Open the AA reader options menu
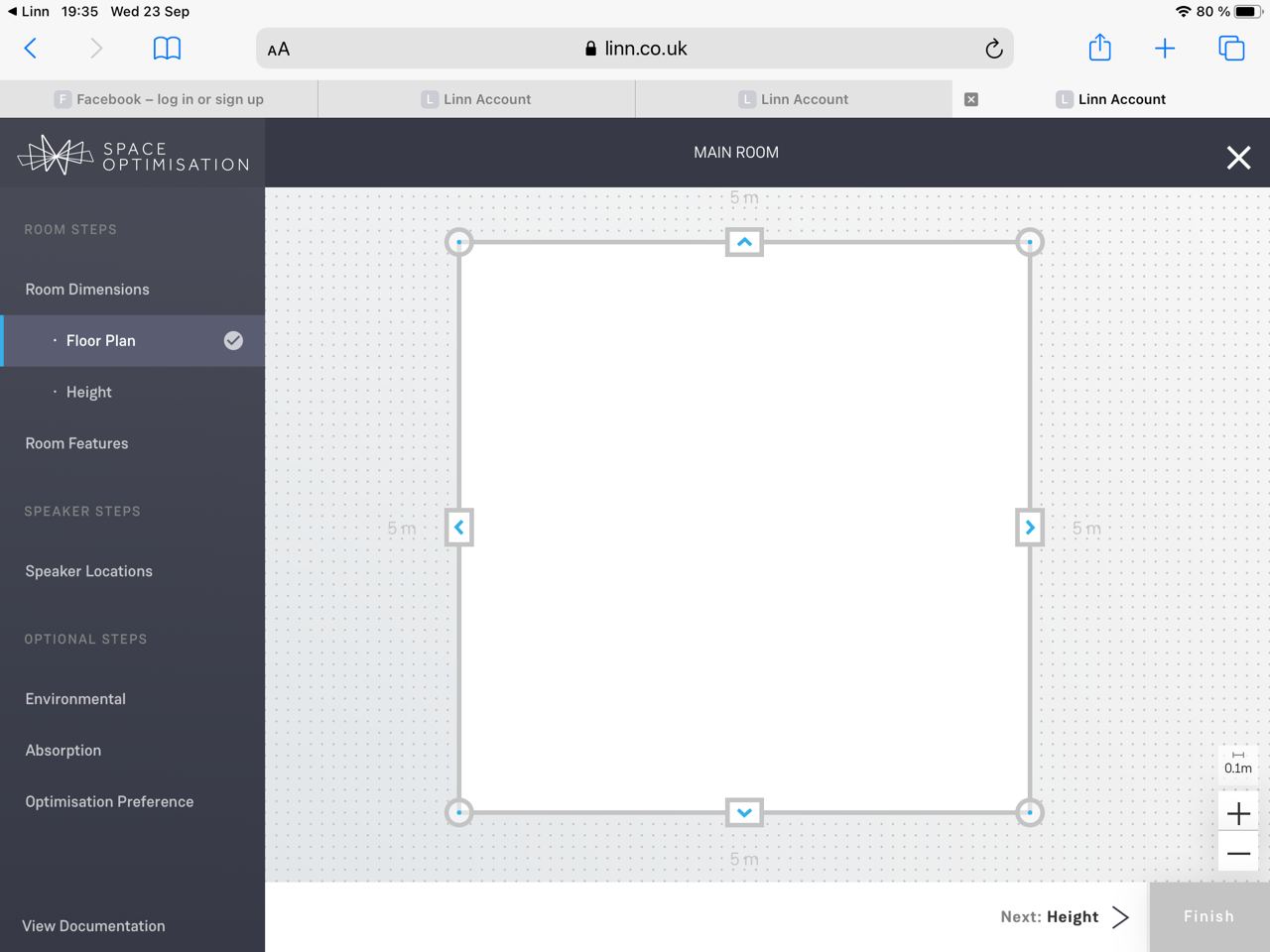The image size is (1270, 952). click(279, 50)
